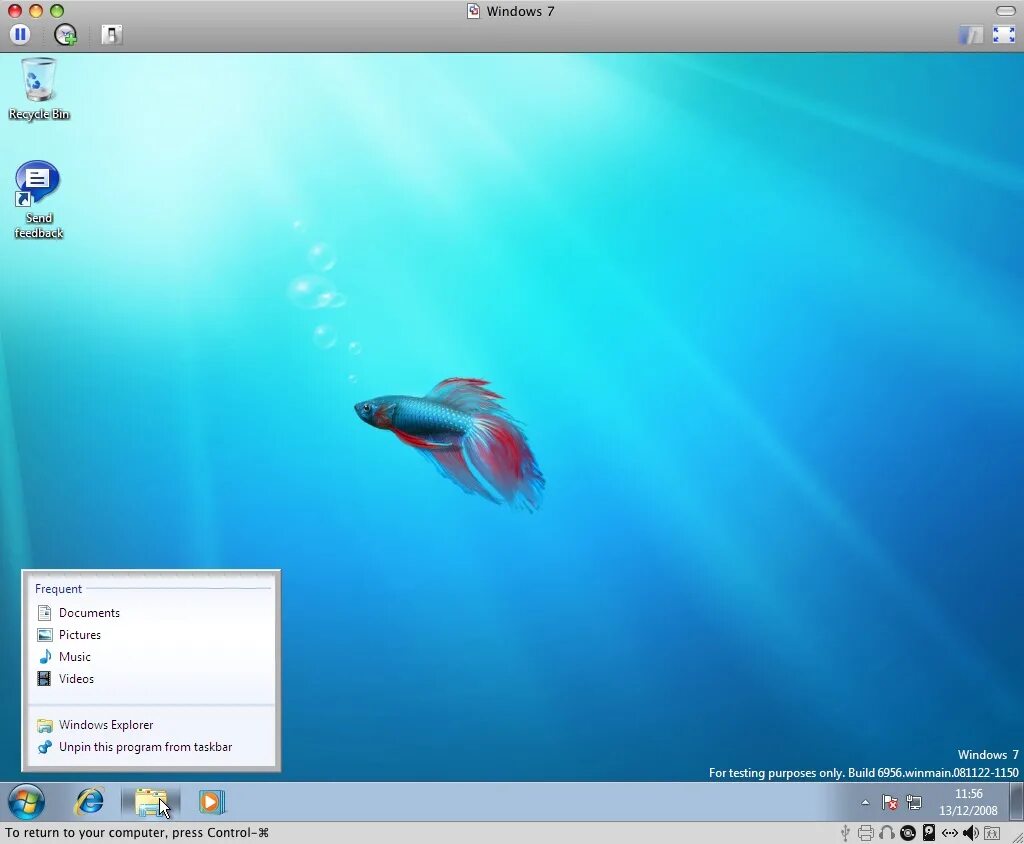1024x844 pixels.
Task: Open the Action Center flag tray icon
Action: pyautogui.click(x=889, y=802)
